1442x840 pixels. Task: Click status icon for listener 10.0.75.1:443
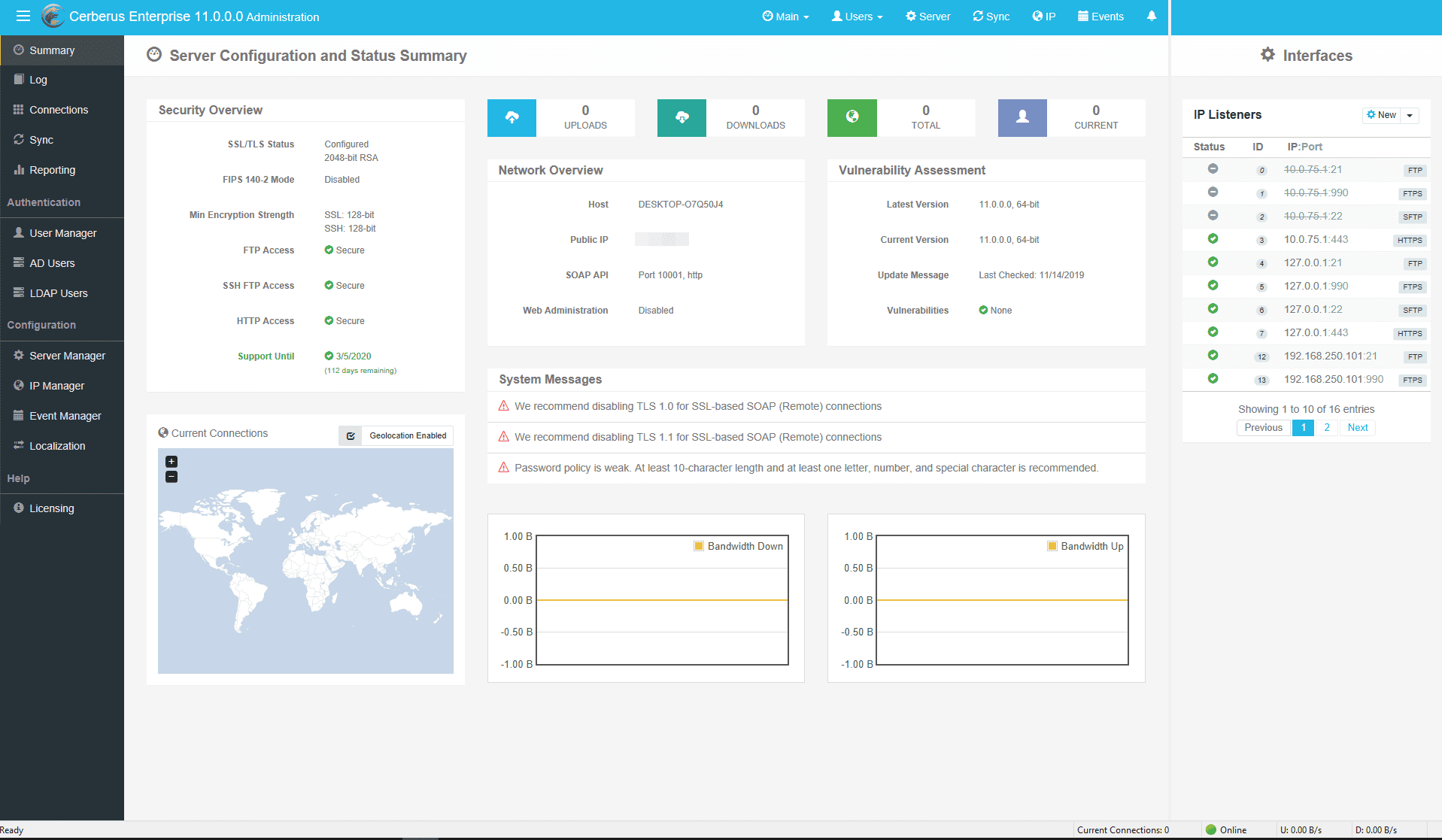click(x=1213, y=239)
